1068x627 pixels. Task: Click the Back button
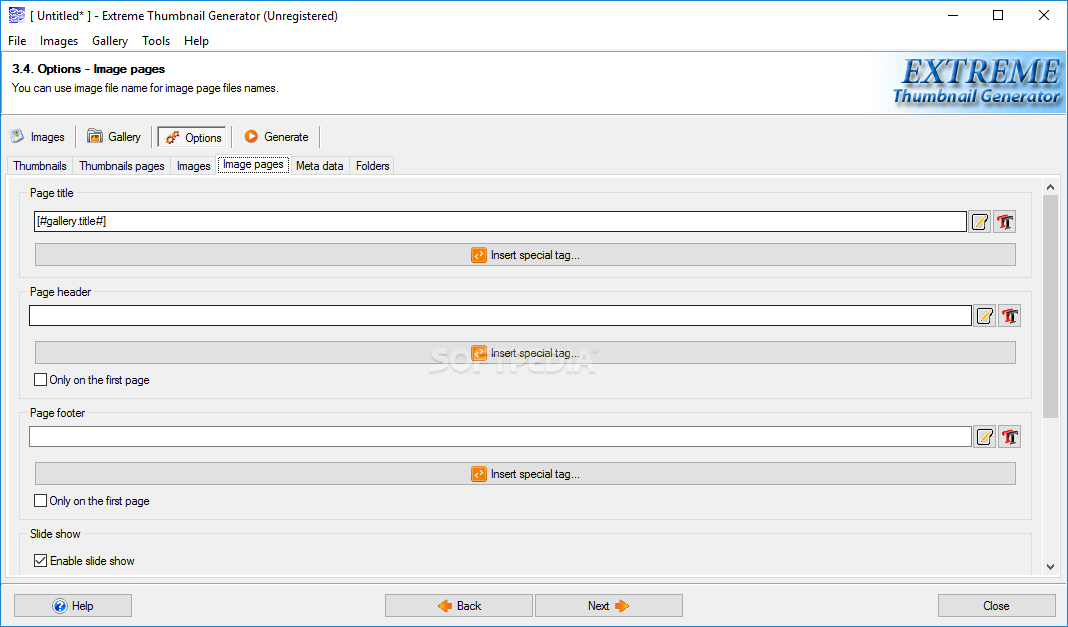(458, 606)
